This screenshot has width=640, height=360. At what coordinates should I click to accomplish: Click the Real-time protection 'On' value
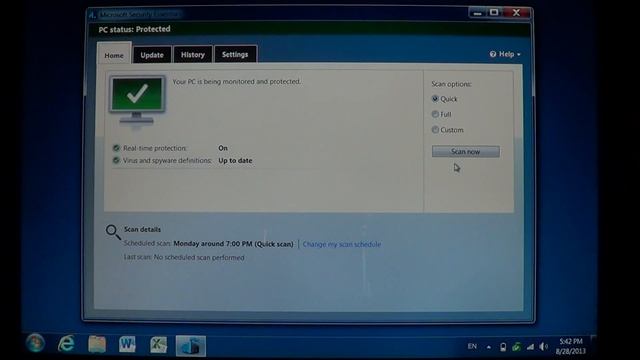(x=223, y=148)
